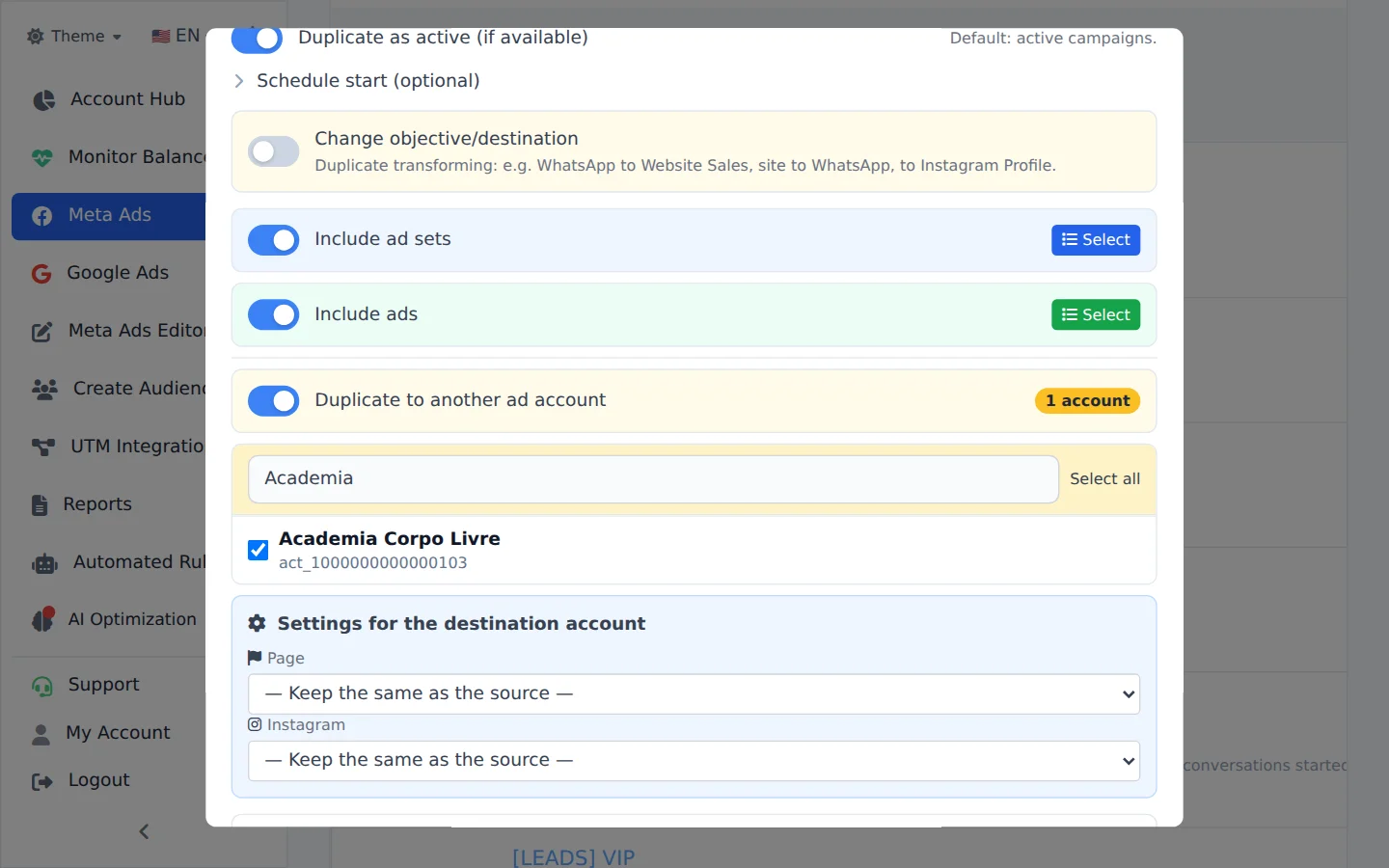Click the Reports document icon
1389x868 pixels.
(40, 504)
